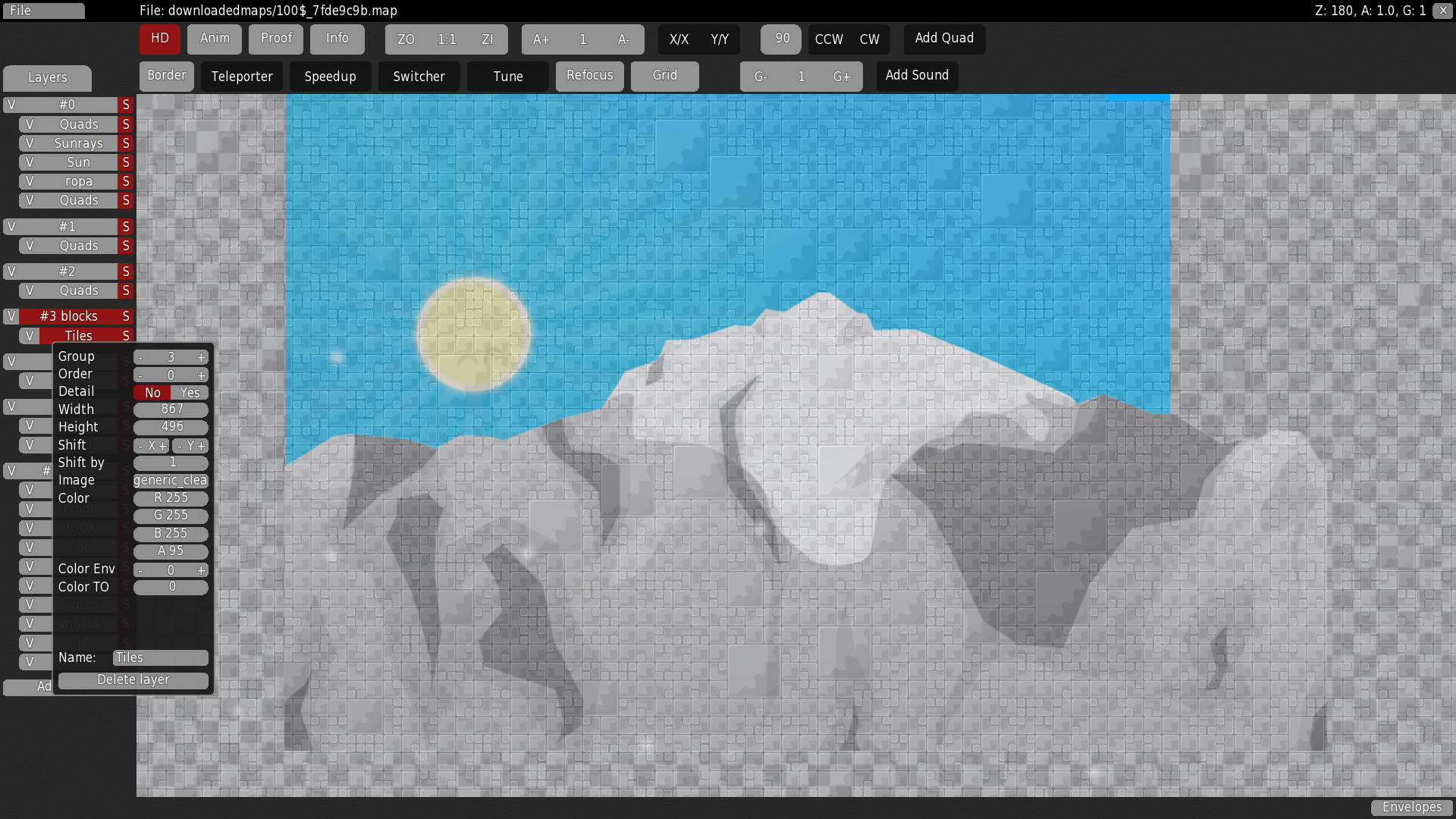The image size is (1456, 819).
Task: Flip horizontally with X/X button
Action: coord(679,39)
